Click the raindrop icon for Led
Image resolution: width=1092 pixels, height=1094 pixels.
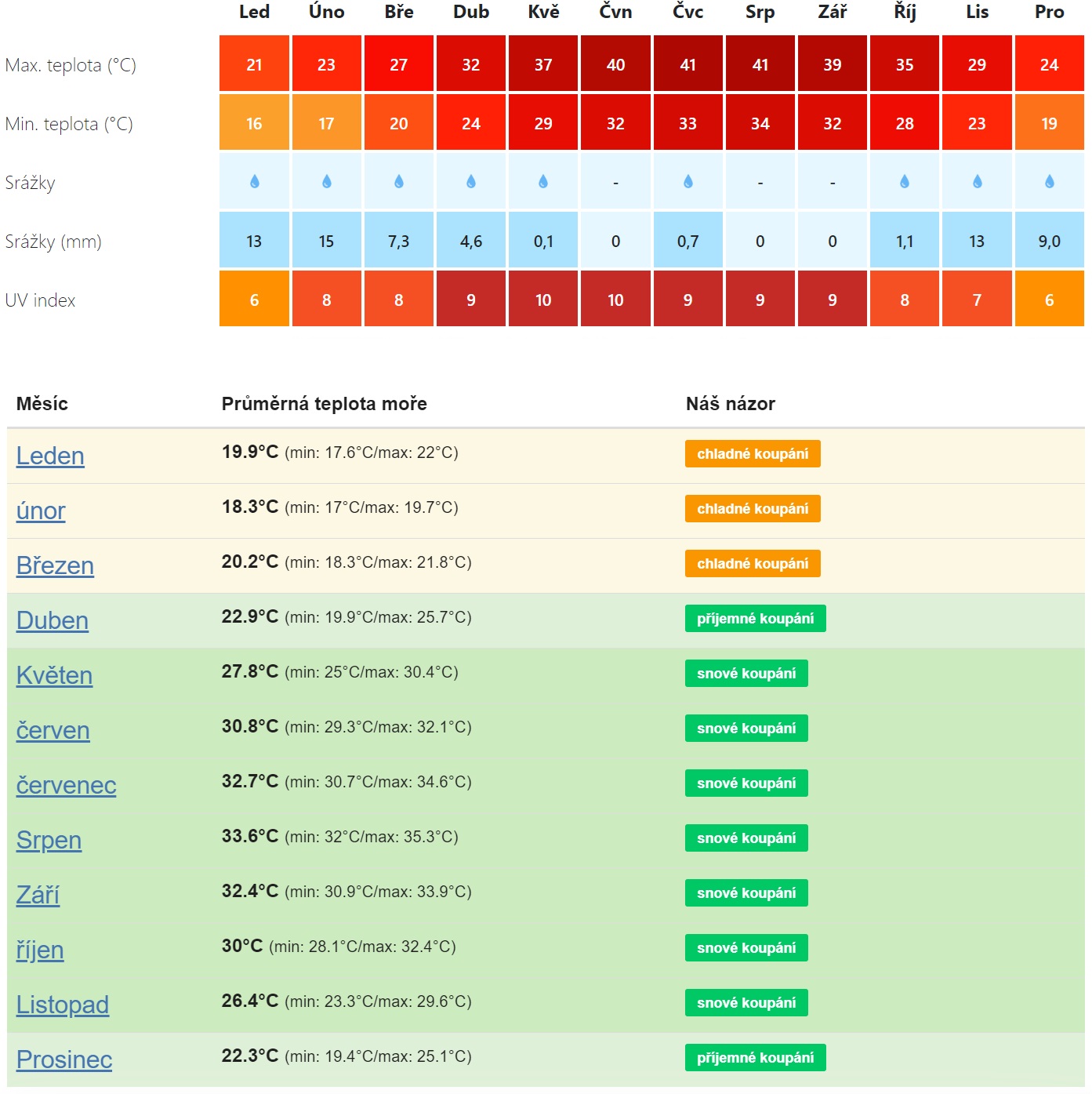click(254, 182)
